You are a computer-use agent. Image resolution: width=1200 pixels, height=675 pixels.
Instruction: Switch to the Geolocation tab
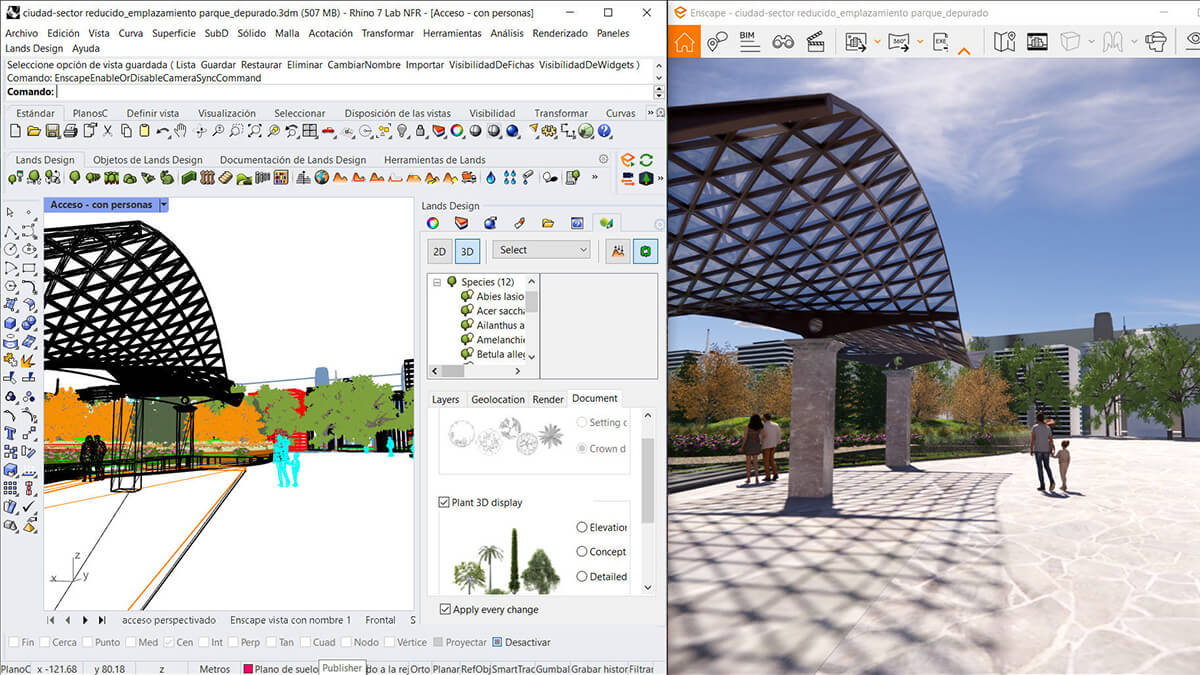pos(497,399)
